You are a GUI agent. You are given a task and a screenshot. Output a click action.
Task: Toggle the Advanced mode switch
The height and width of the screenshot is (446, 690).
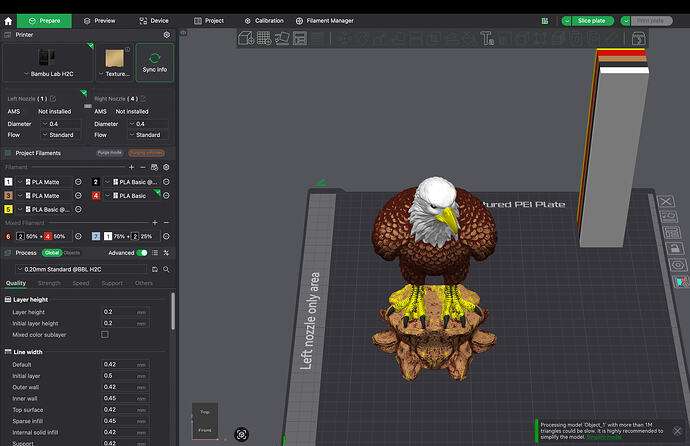[142, 253]
